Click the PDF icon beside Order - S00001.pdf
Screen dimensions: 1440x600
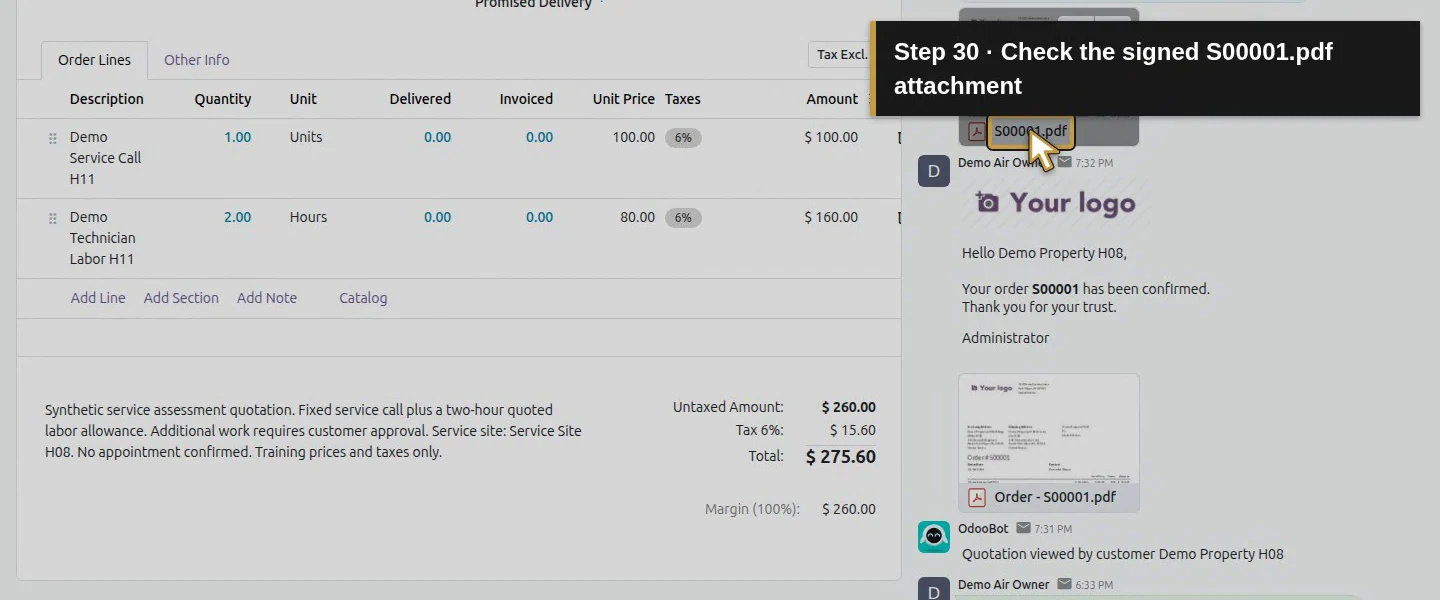[977, 497]
